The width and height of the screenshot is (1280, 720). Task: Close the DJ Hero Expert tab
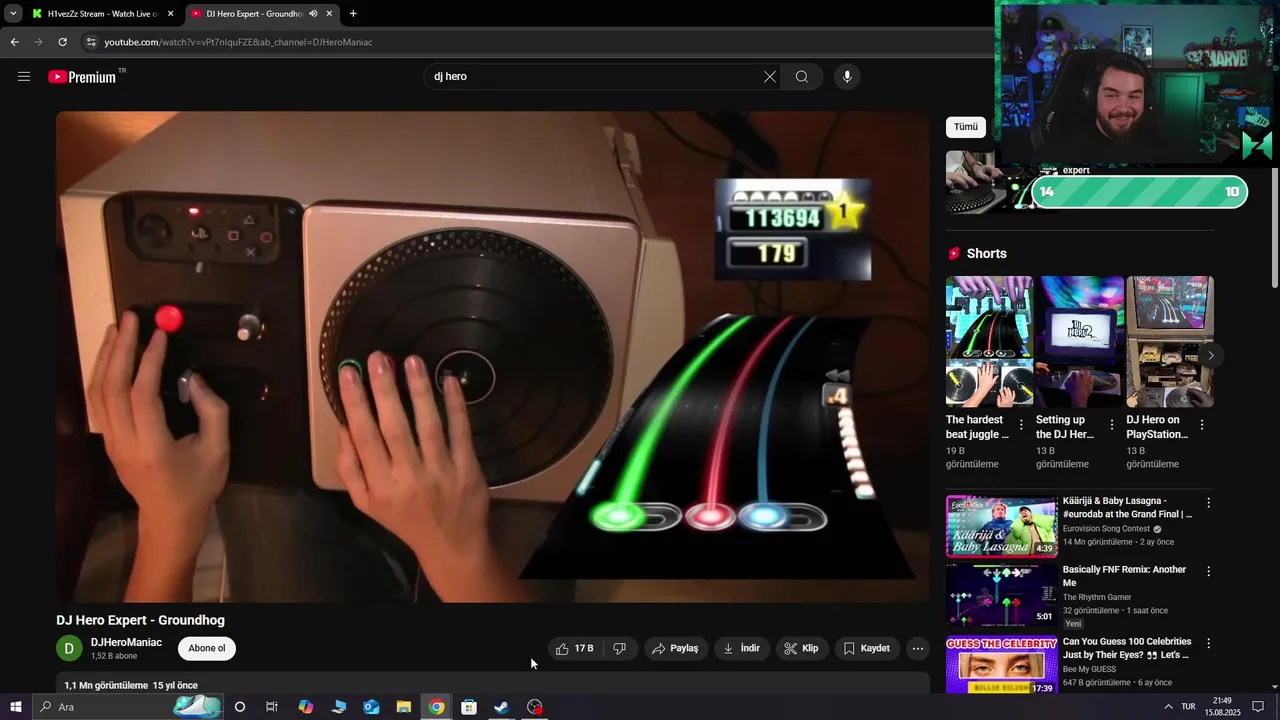[329, 14]
